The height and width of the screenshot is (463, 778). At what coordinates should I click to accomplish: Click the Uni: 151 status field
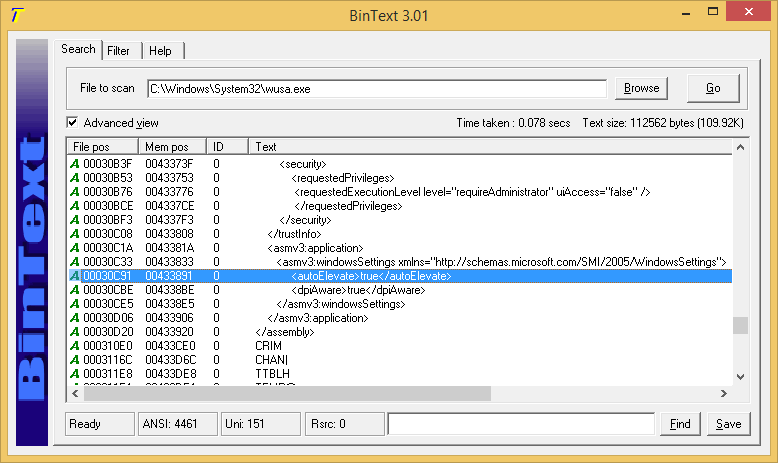(260, 424)
